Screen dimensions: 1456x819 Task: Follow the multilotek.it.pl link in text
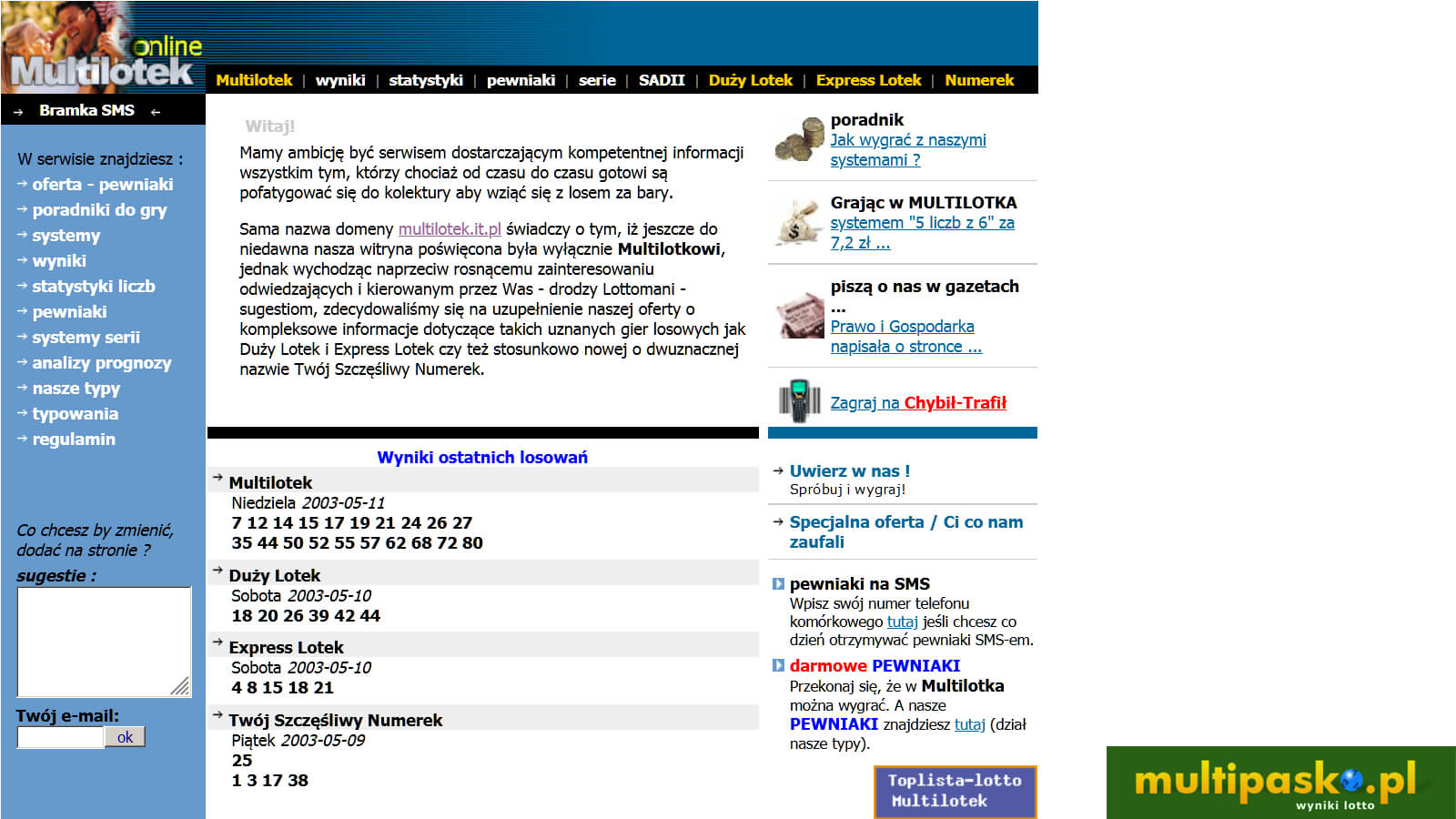pos(450,229)
